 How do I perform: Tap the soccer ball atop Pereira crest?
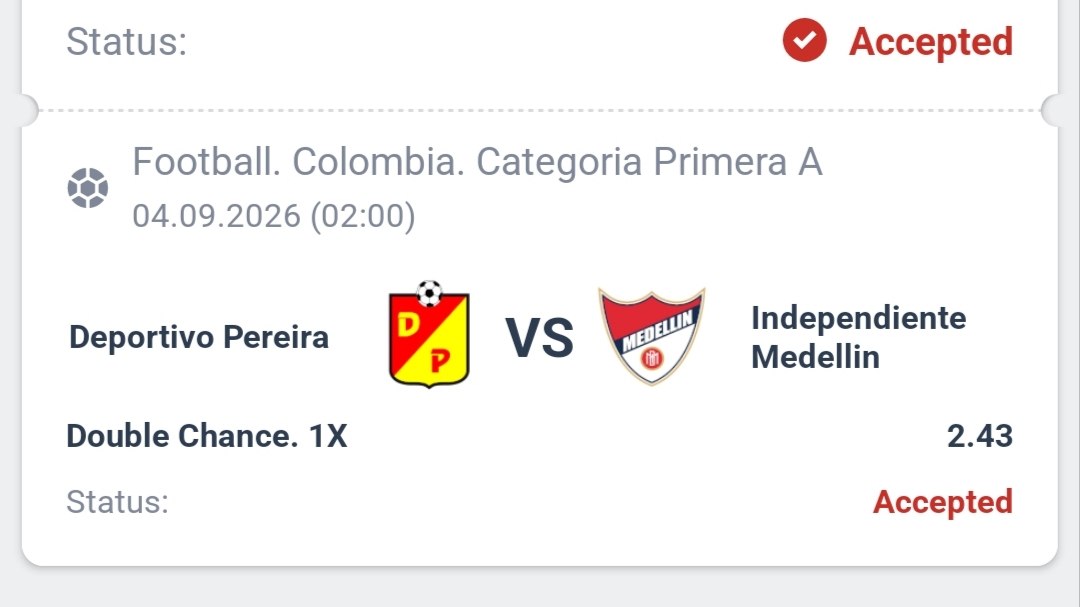(x=429, y=294)
